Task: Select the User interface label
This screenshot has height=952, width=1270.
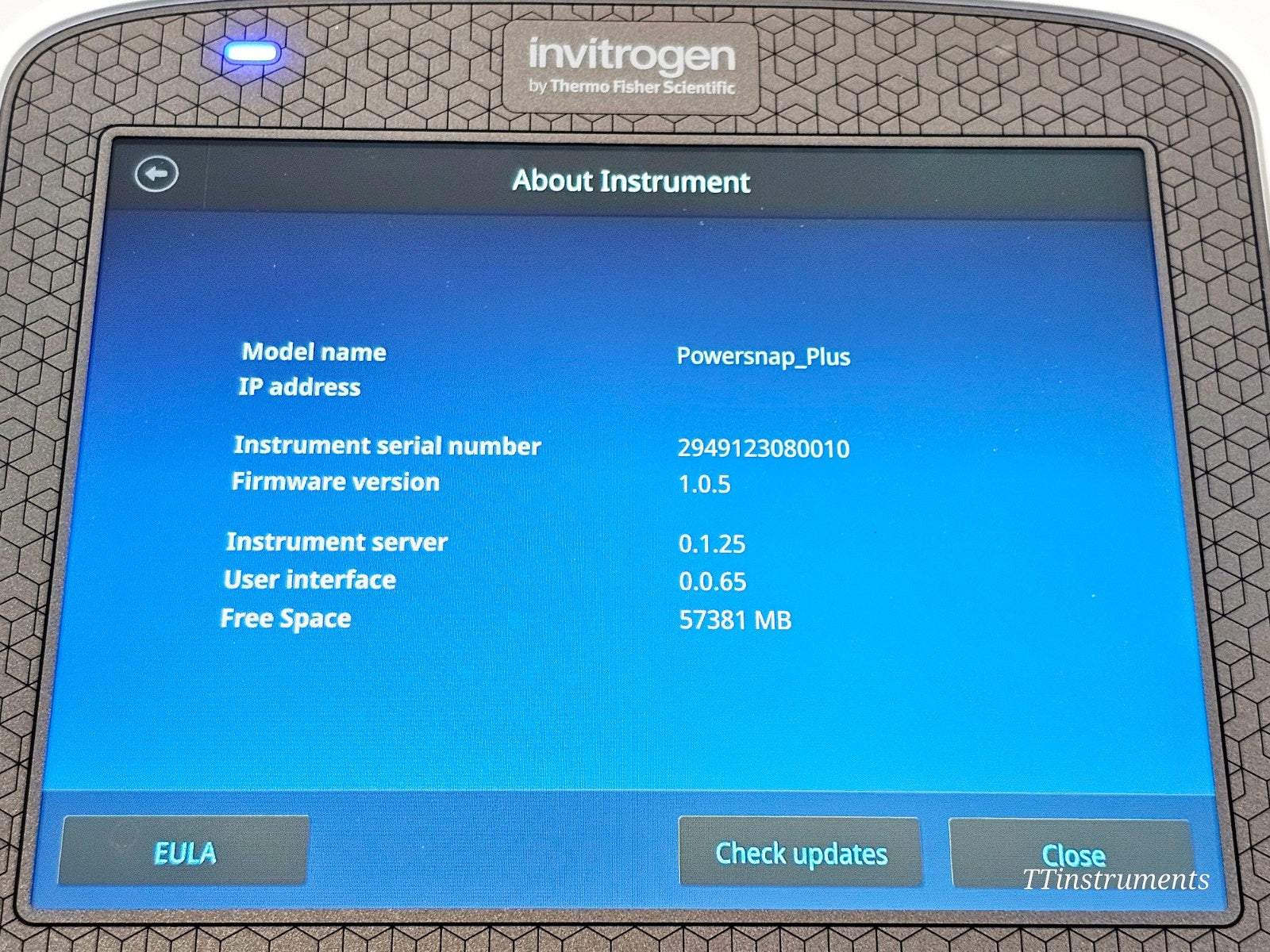Action: click(310, 580)
